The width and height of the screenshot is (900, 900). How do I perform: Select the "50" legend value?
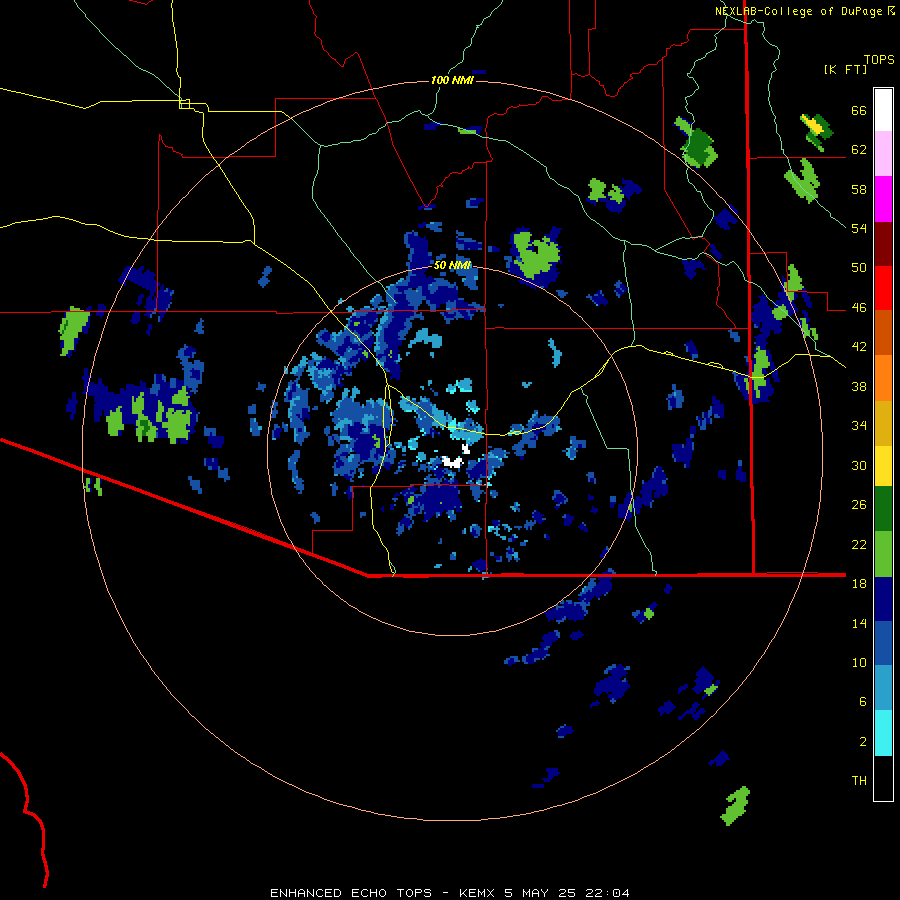(x=859, y=268)
